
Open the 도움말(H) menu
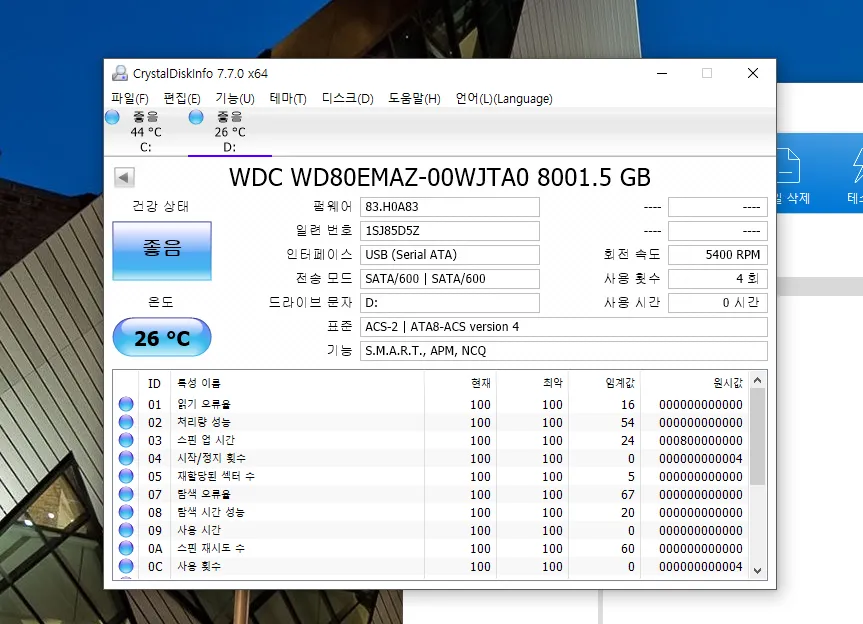click(414, 98)
